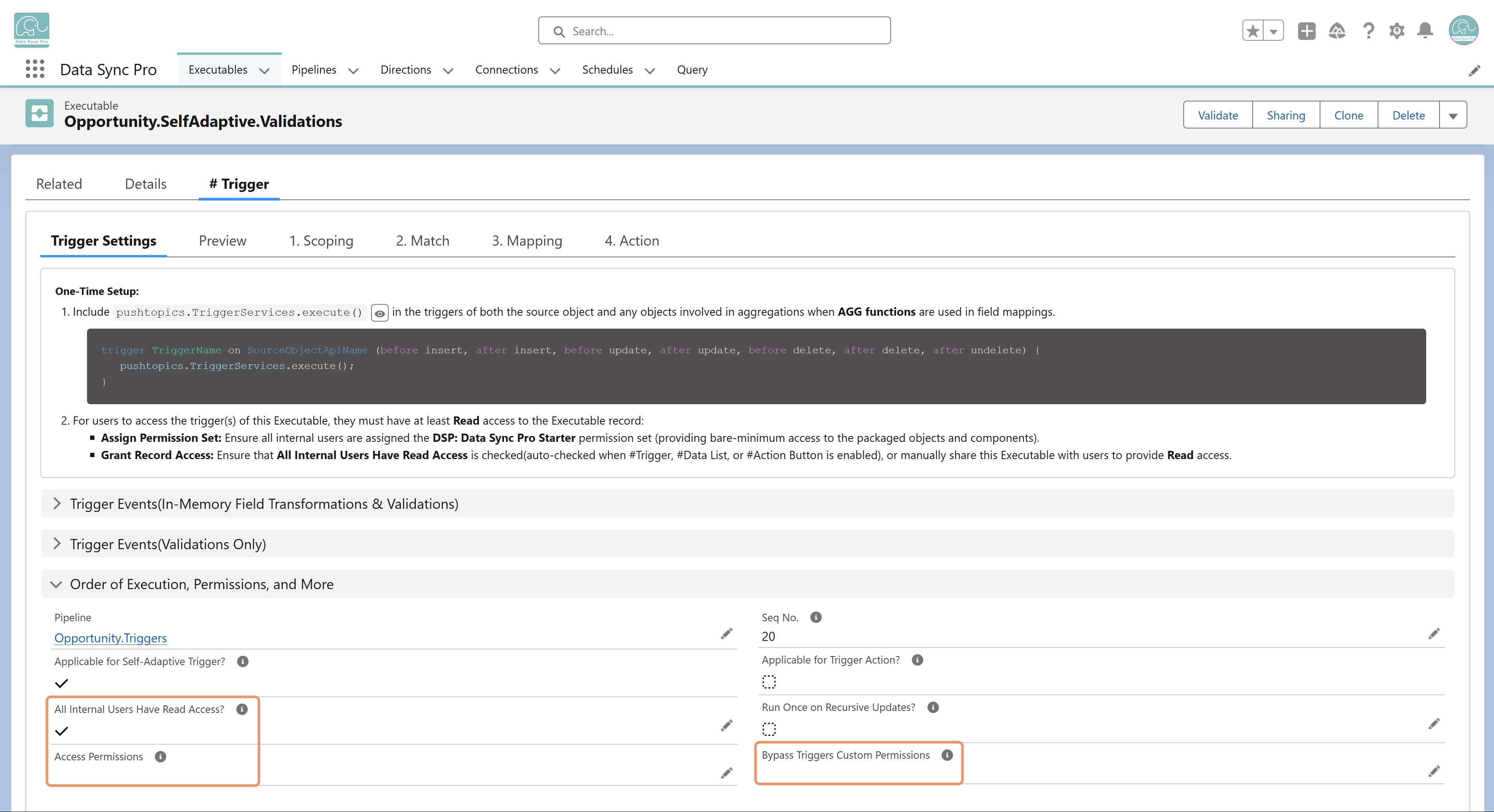1494x812 pixels.
Task: Click the Delete button
Action: (x=1408, y=115)
